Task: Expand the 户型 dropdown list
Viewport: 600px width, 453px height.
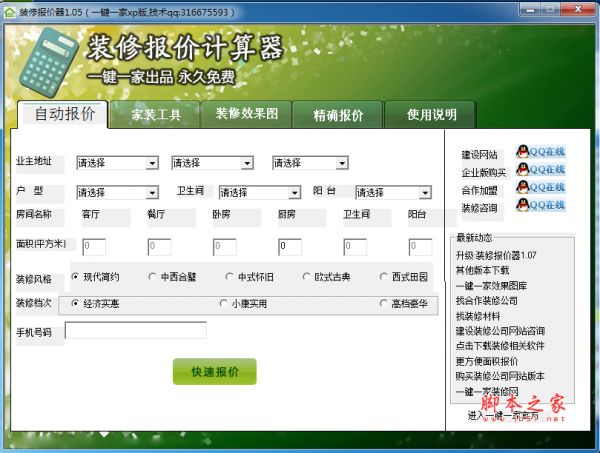Action: (116, 193)
